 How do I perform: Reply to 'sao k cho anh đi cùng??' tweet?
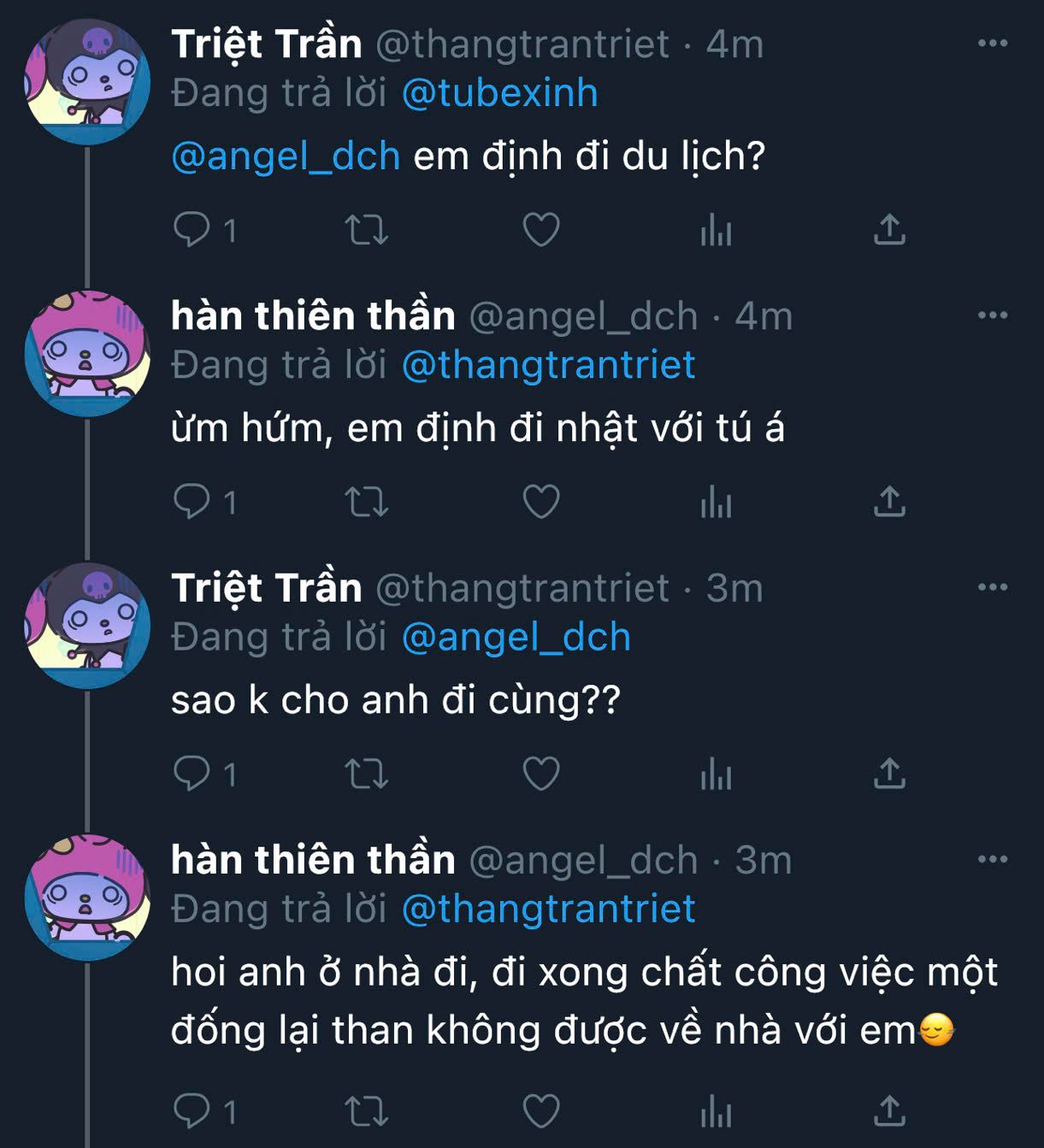[x=192, y=774]
